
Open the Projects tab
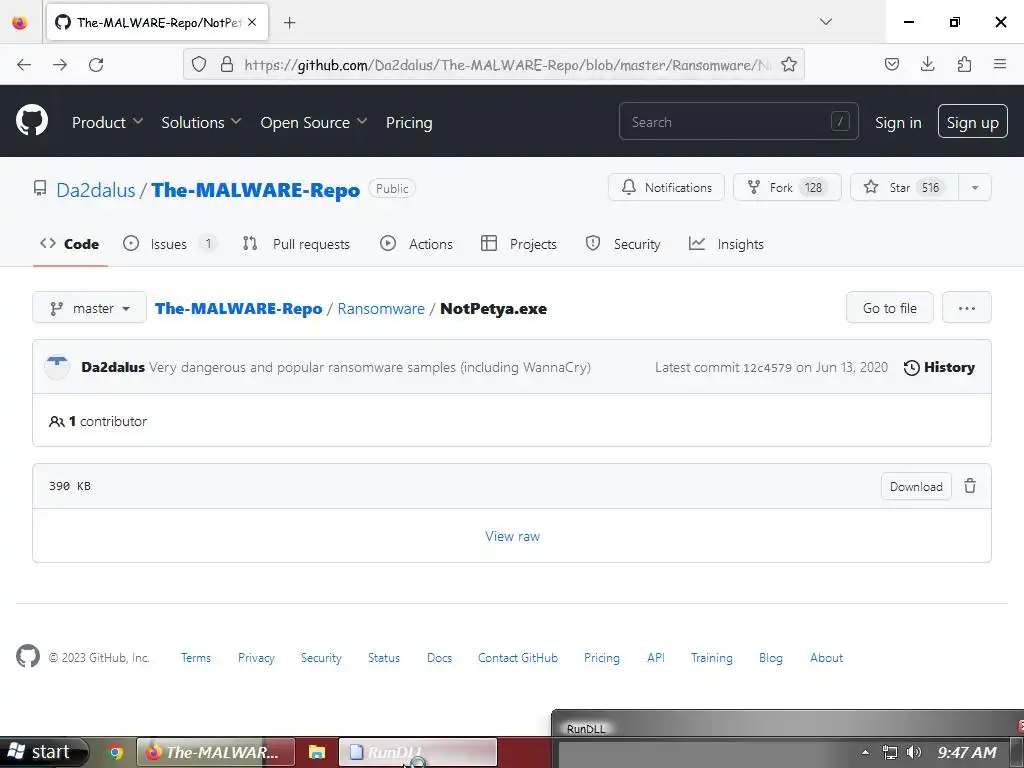click(x=519, y=244)
